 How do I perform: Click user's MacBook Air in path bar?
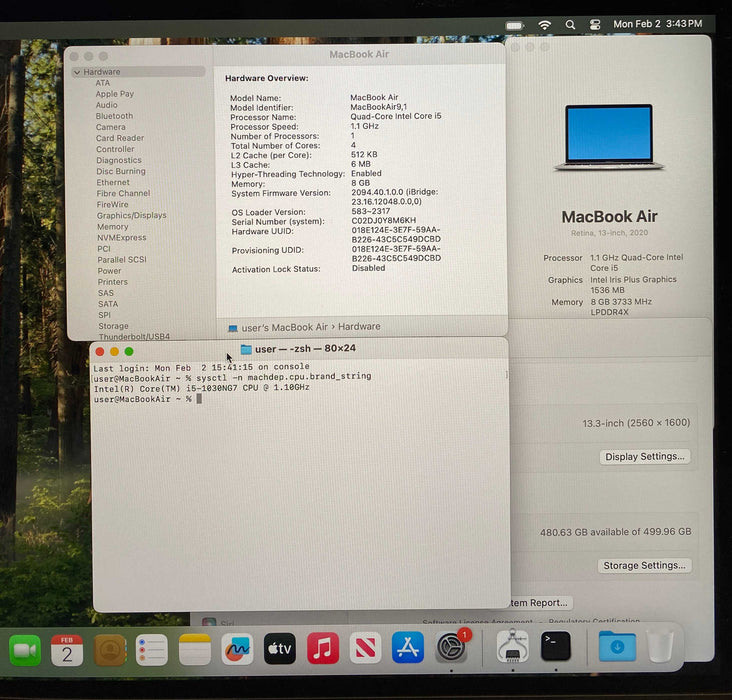[x=284, y=328]
